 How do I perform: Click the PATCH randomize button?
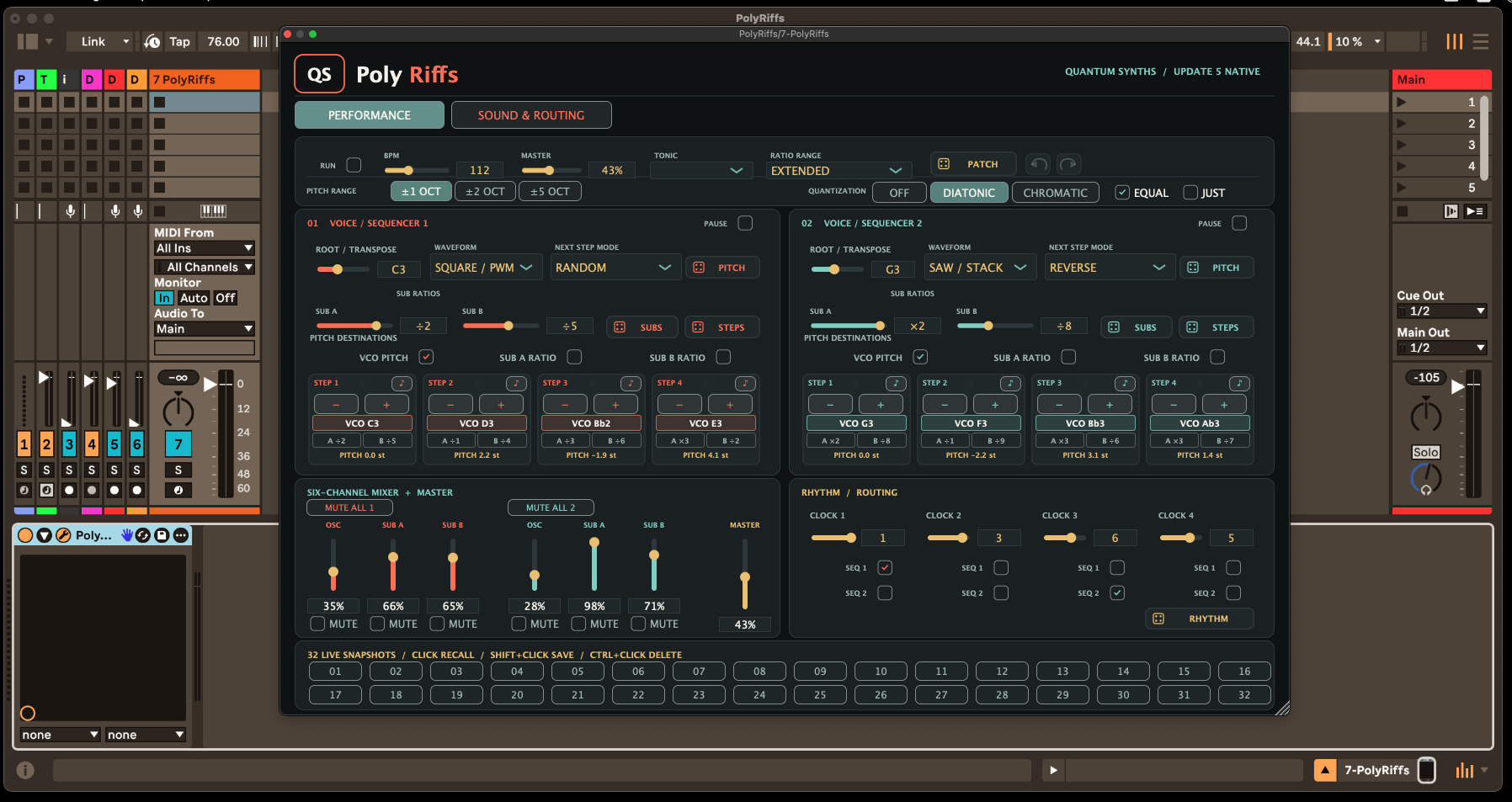(x=972, y=164)
